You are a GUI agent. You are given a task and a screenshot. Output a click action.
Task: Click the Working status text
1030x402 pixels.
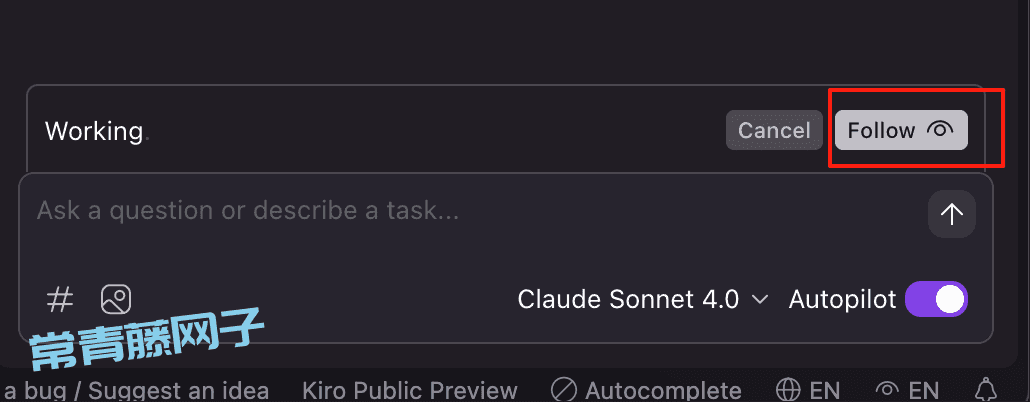(x=94, y=131)
